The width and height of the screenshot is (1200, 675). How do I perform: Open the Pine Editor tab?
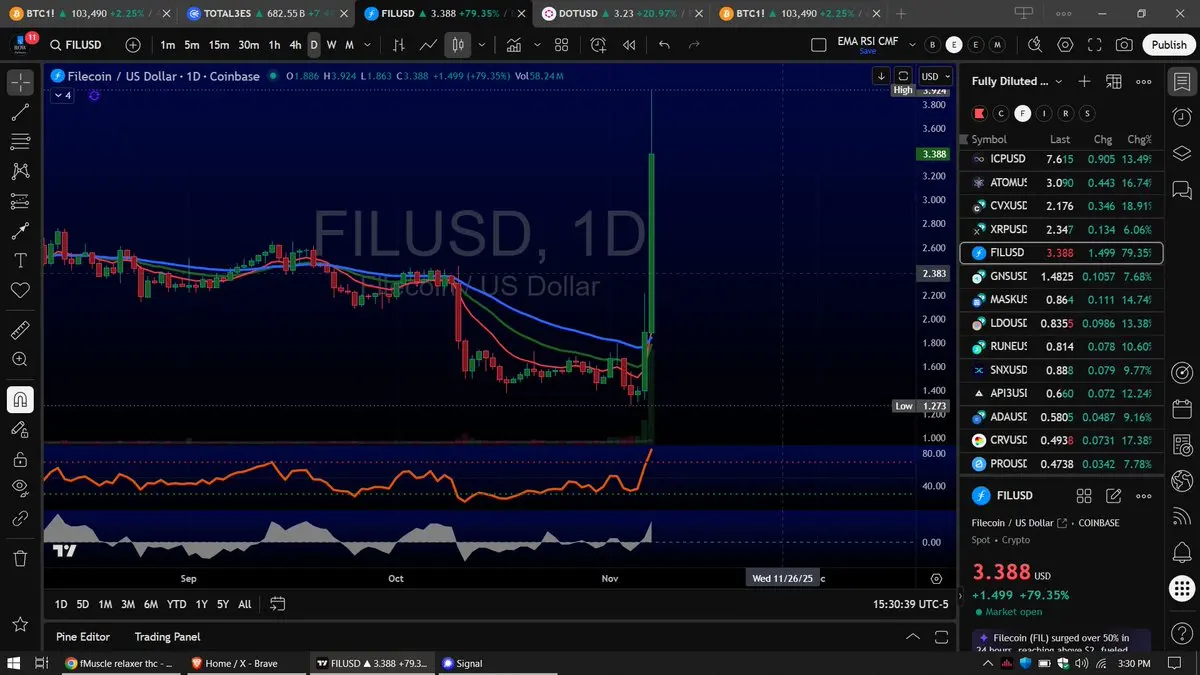click(x=83, y=637)
